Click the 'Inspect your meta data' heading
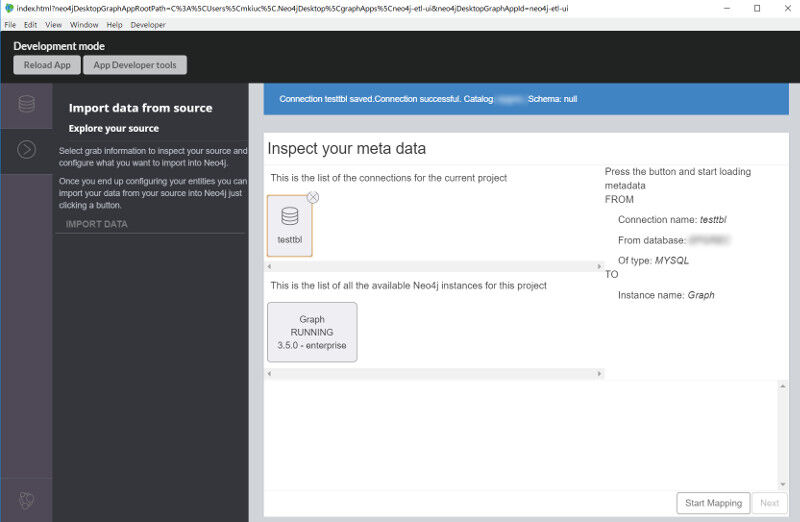 (346, 148)
